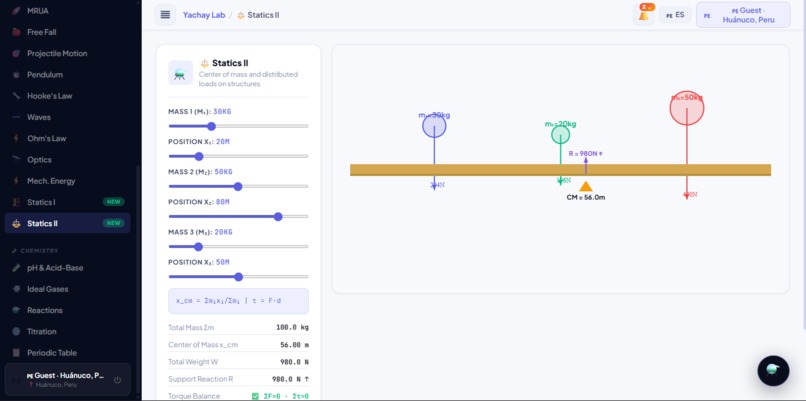
Task: Open the Projectile Motion simulation
Action: pos(67,53)
